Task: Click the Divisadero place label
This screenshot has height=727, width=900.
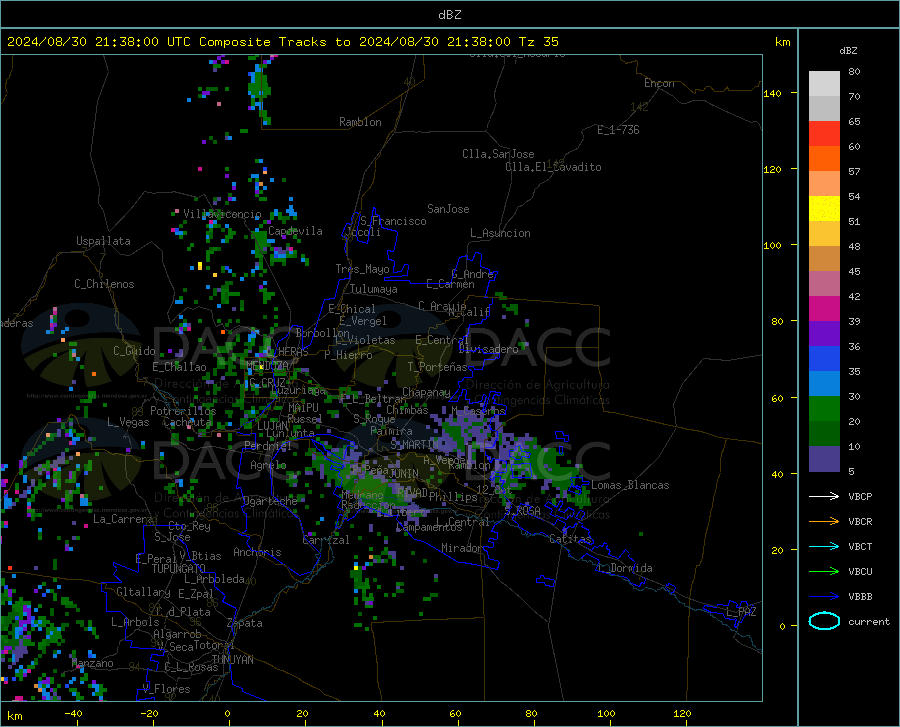Action: [488, 349]
